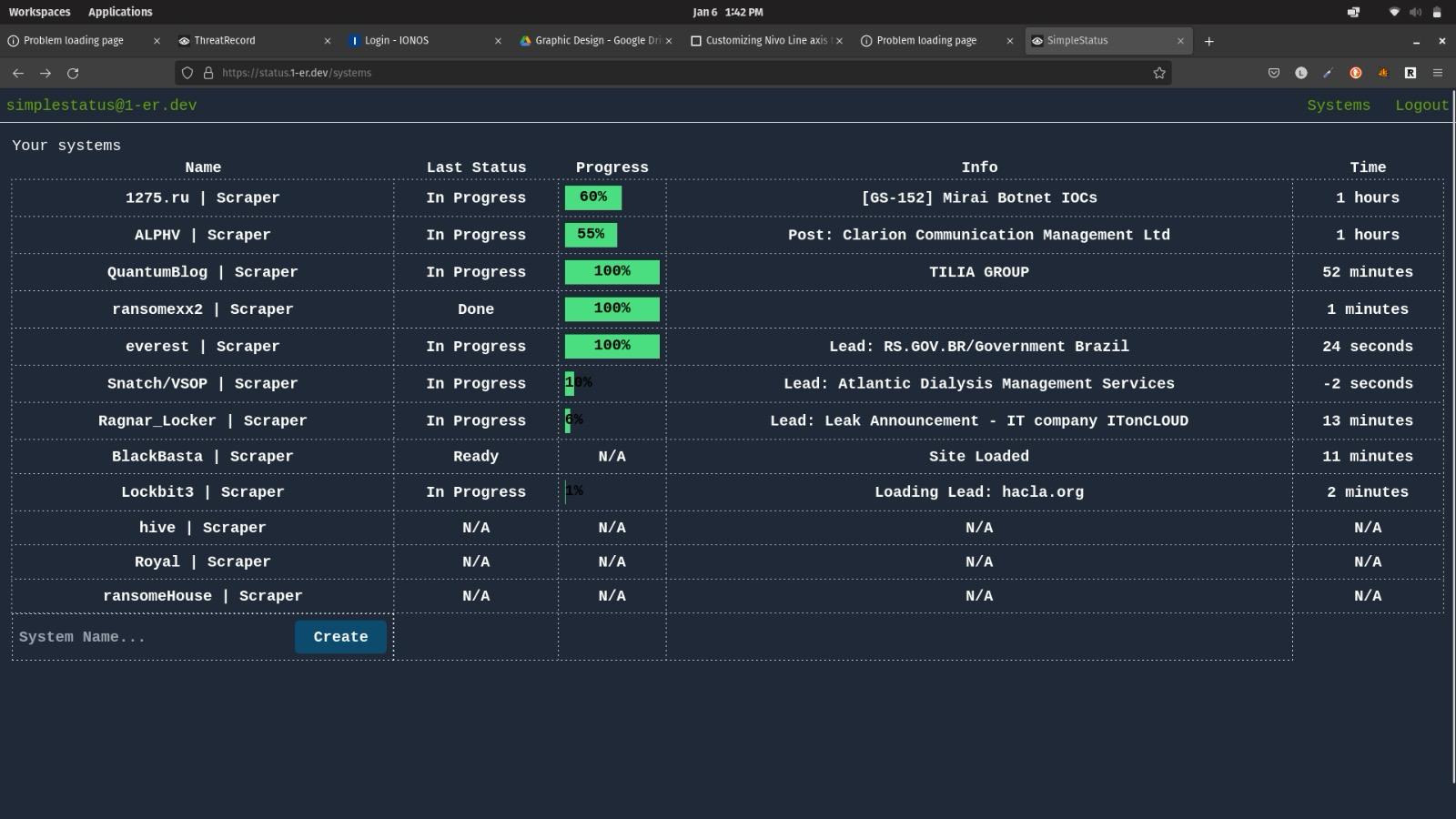Close the SimpleStatus tab
This screenshot has height=819, width=1456.
click(x=1180, y=41)
